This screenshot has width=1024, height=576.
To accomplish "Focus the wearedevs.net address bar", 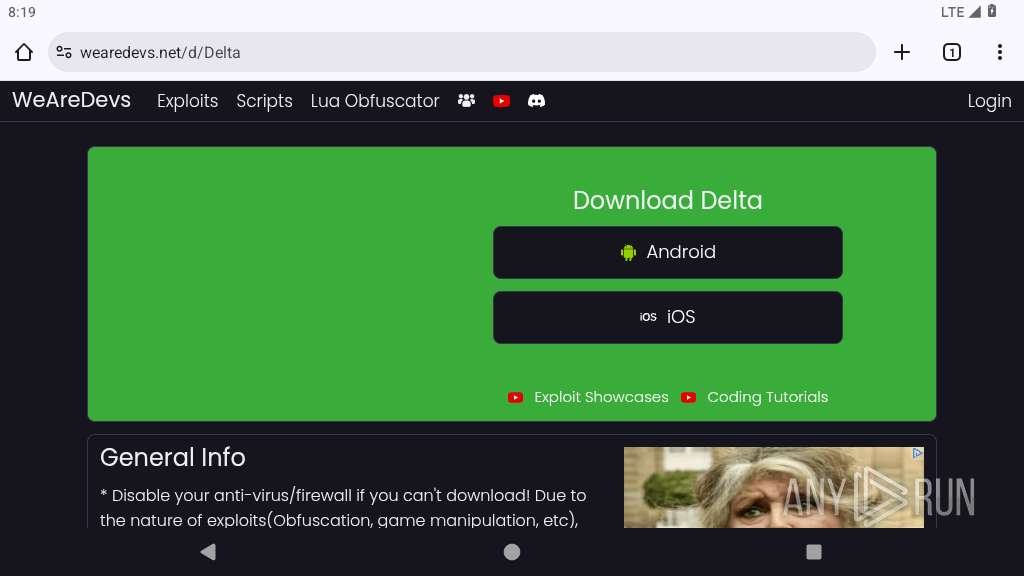I will click(x=462, y=52).
